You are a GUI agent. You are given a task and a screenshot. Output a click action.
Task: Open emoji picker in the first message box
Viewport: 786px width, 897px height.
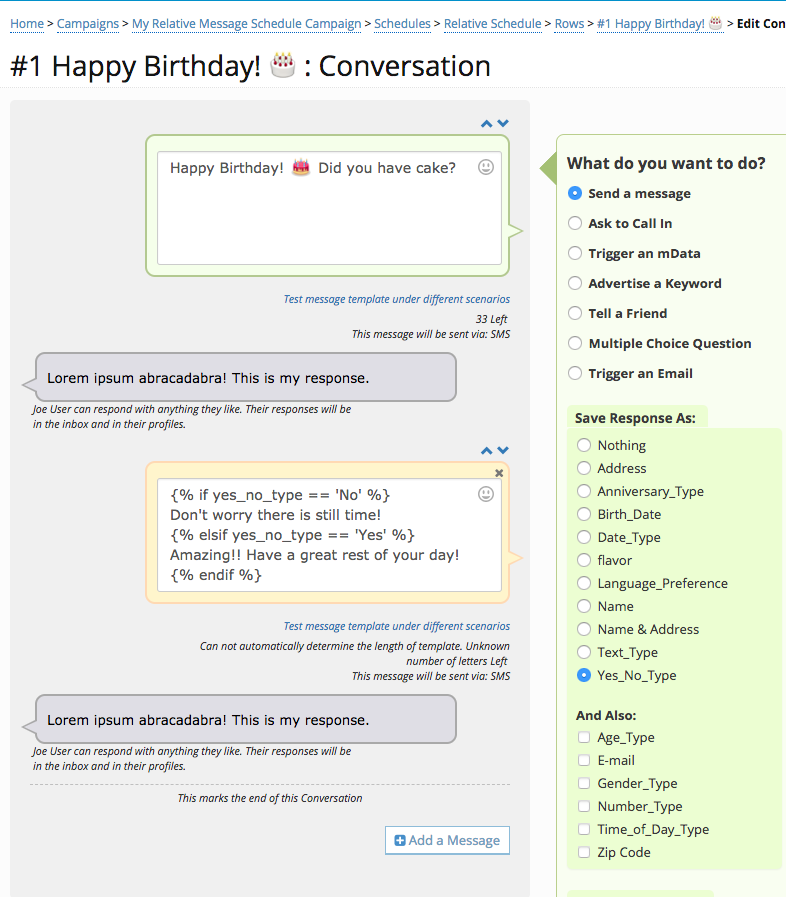(x=486, y=167)
